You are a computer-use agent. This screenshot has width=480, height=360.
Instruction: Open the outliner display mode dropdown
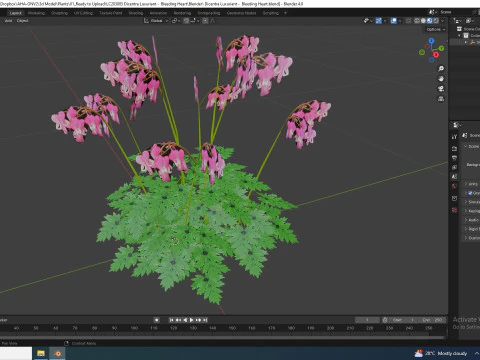coord(457,21)
